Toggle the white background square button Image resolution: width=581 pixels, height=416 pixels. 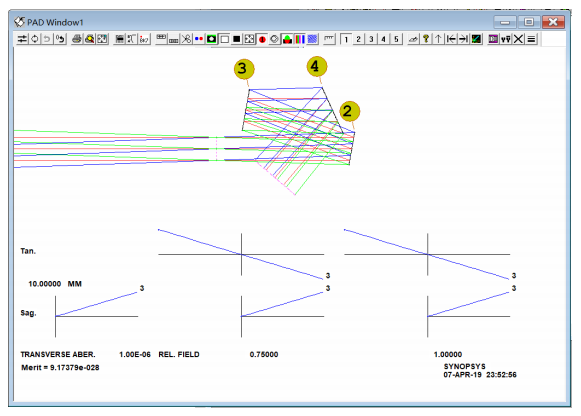coord(224,39)
